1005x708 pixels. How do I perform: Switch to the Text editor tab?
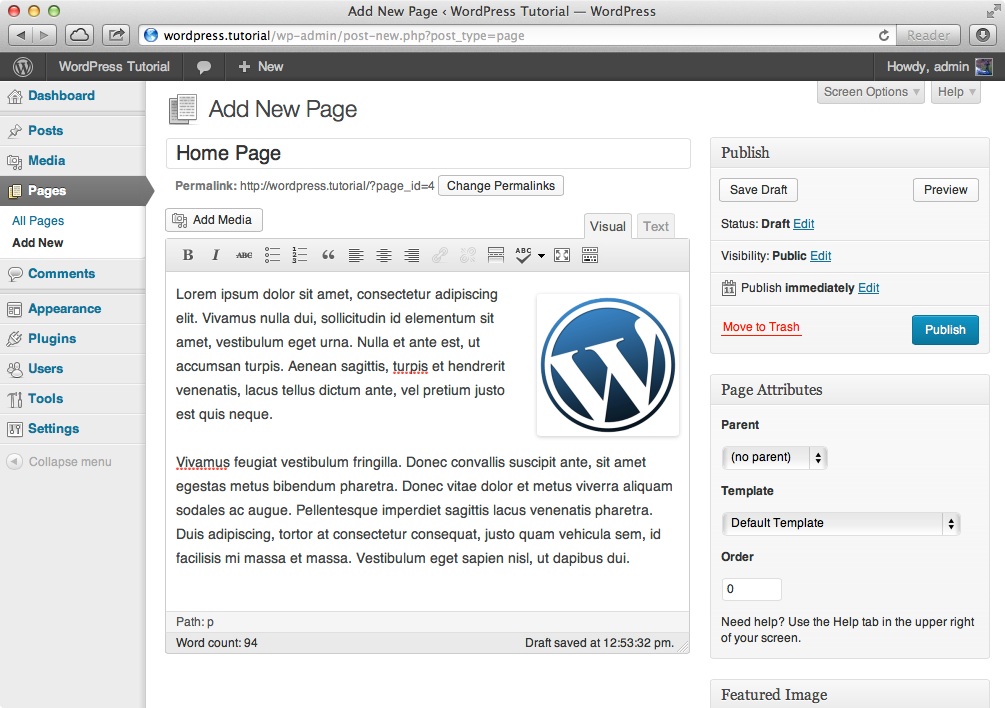point(656,226)
